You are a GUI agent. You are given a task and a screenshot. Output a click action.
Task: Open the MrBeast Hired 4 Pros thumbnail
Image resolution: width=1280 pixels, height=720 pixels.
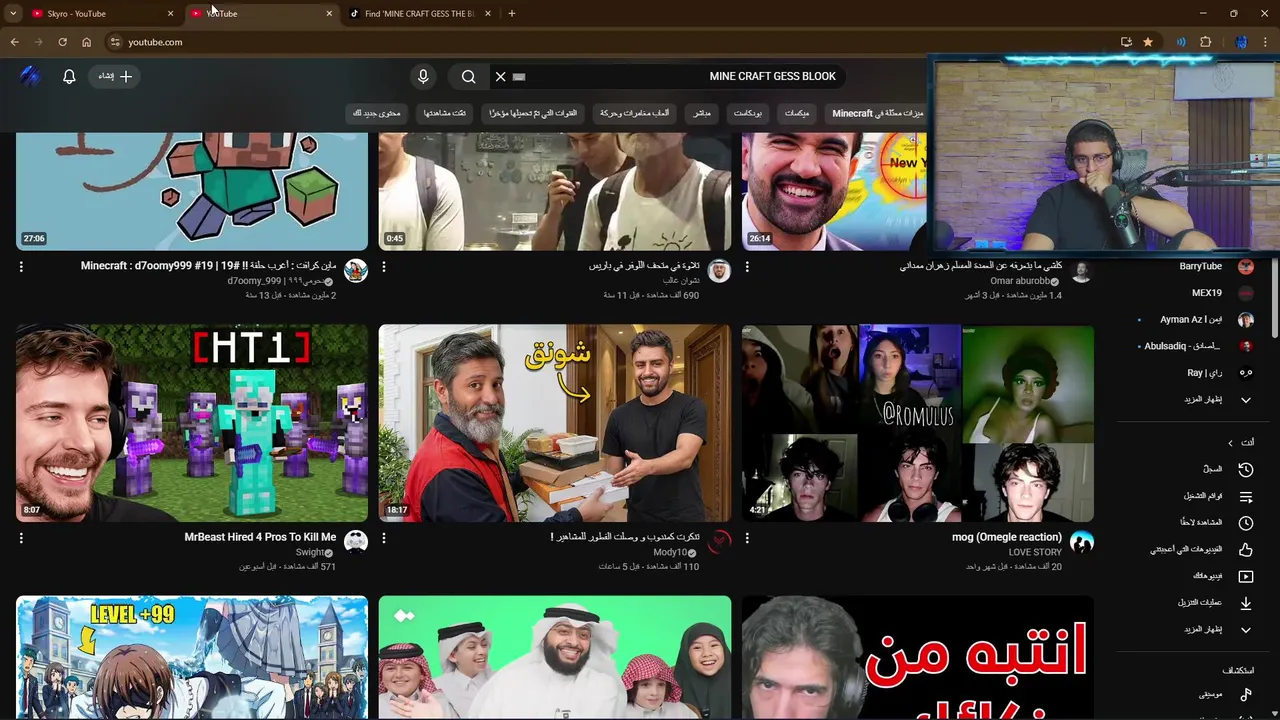[x=192, y=423]
